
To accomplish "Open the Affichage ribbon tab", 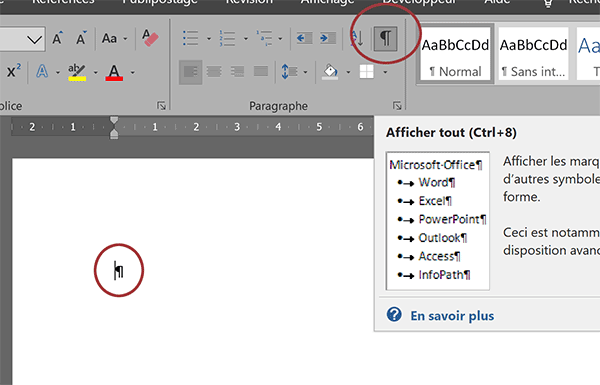I will click(327, 2).
